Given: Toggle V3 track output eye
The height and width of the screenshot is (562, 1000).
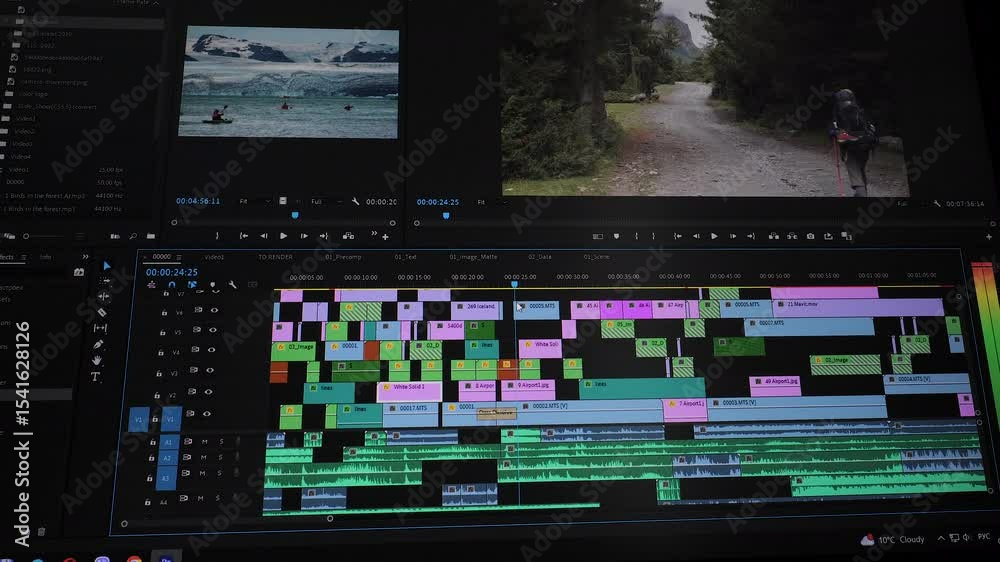Looking at the screenshot, I should coord(210,370).
